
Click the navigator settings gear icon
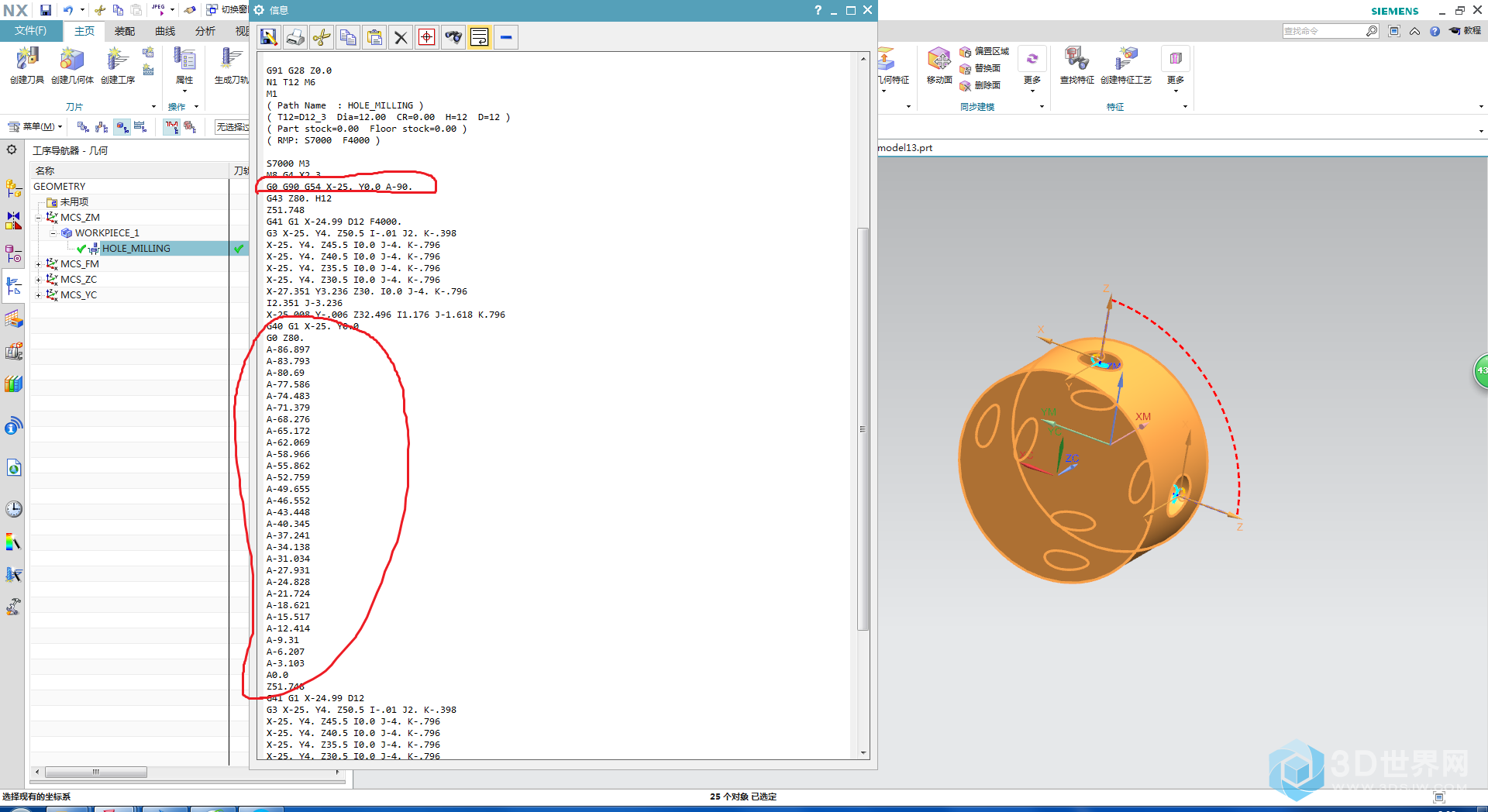[12, 150]
